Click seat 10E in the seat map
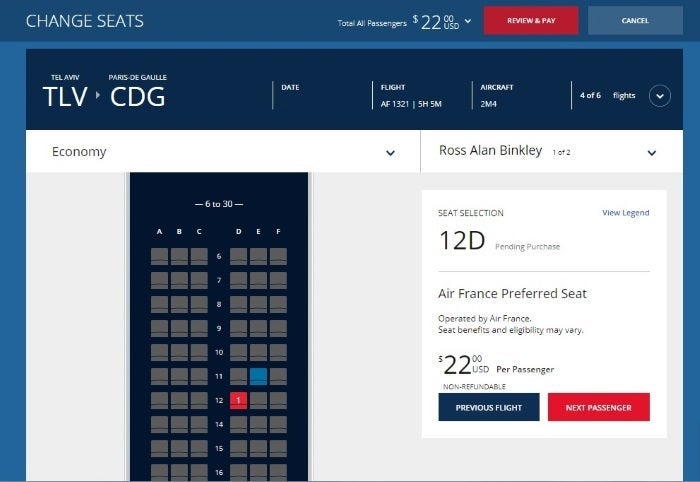The image size is (700, 482). click(x=258, y=353)
